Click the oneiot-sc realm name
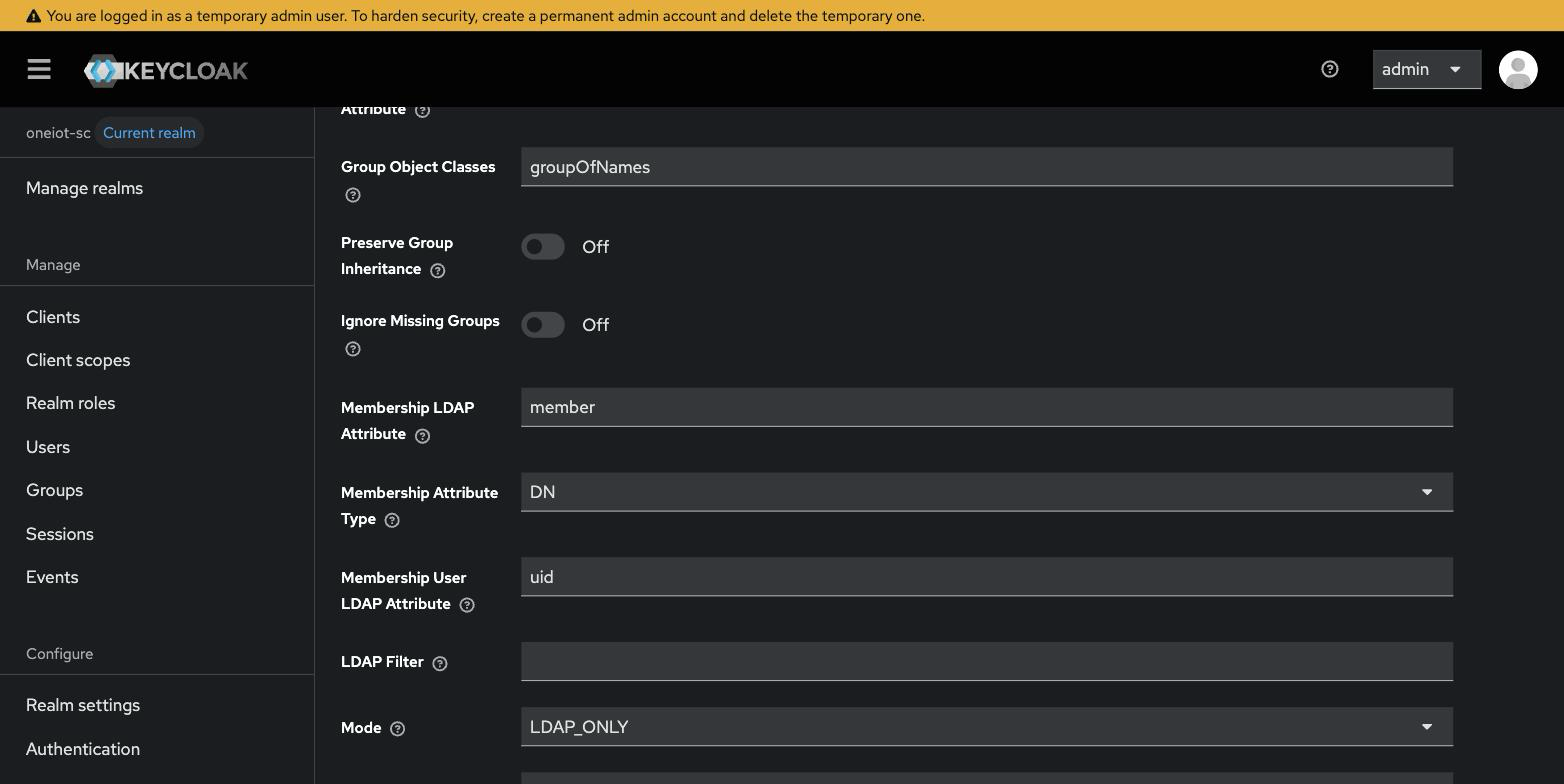 coord(58,133)
